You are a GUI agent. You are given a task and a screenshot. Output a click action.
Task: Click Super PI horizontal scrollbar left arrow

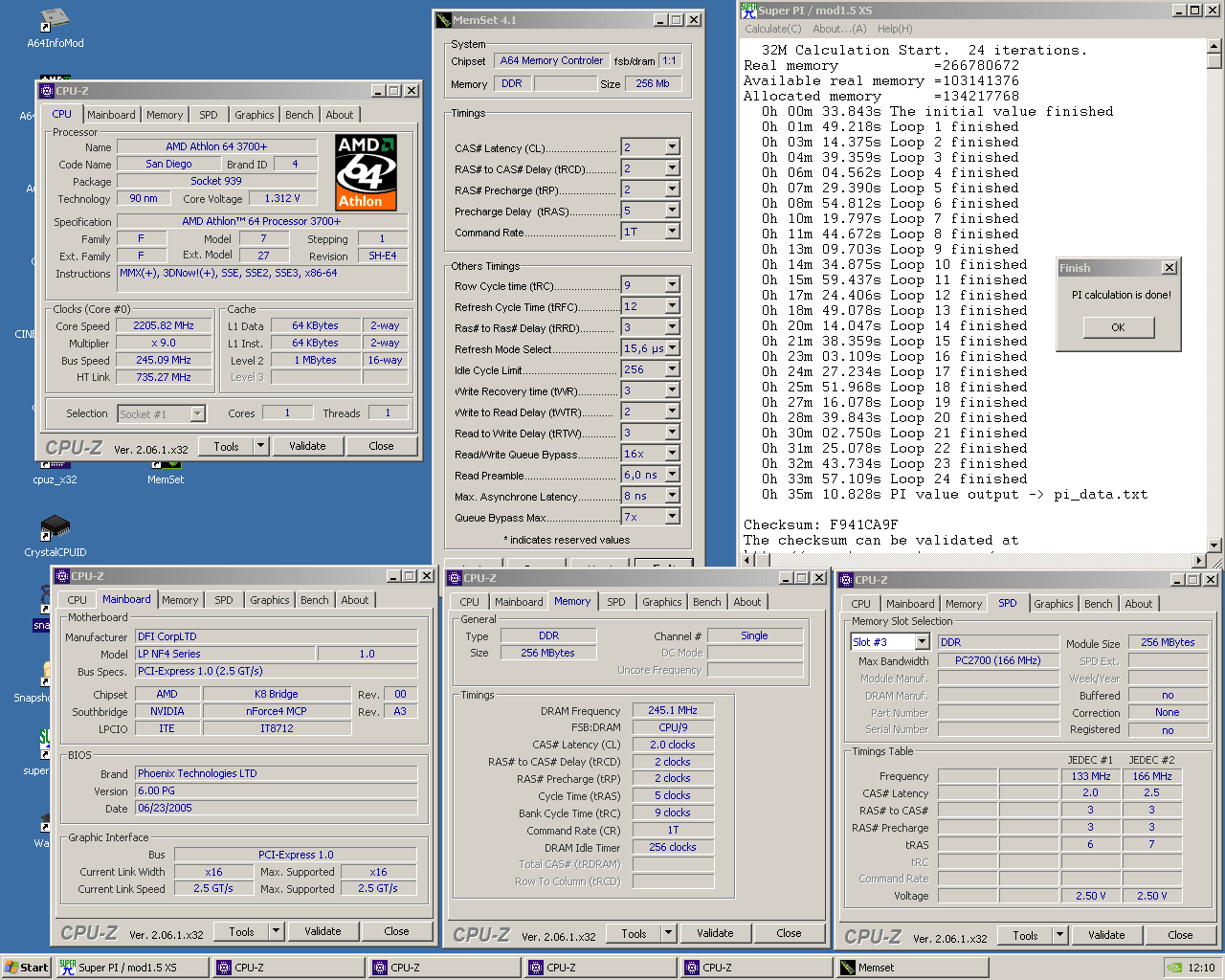pos(748,560)
